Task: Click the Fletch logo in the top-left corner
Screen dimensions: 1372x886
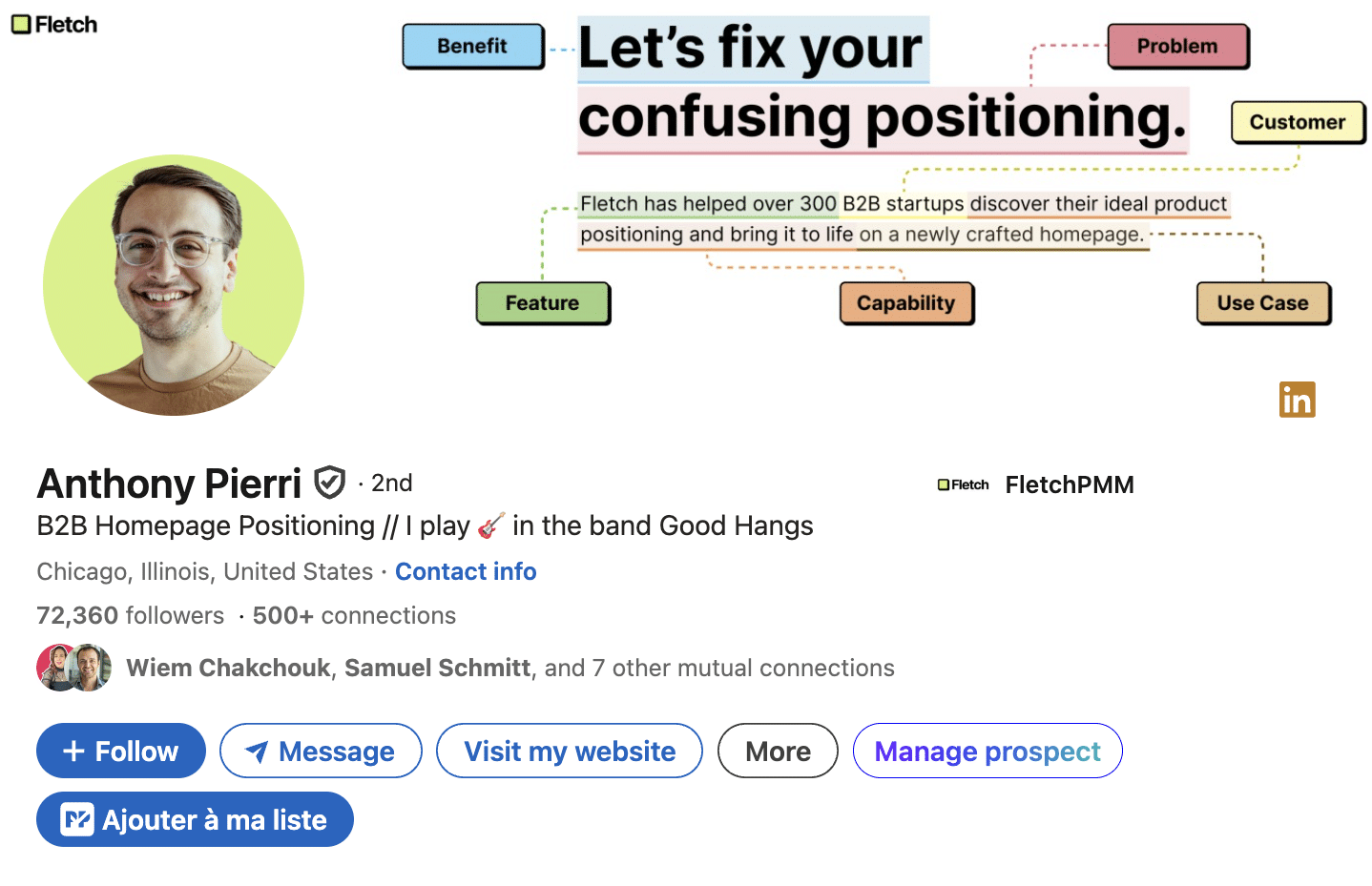Action: tap(53, 24)
